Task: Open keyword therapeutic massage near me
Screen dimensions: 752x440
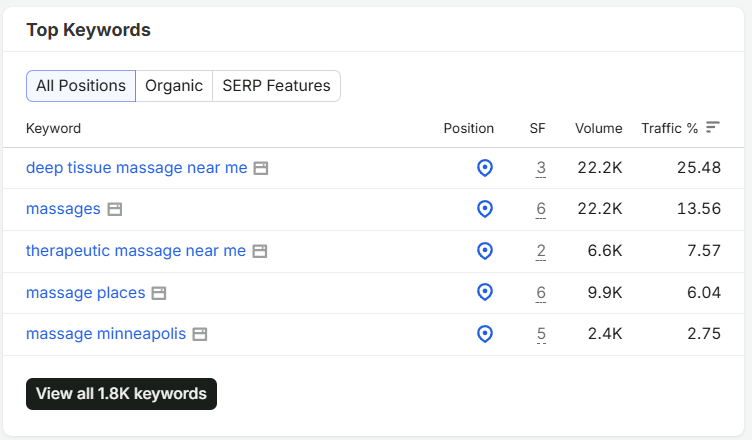Action: 136,250
